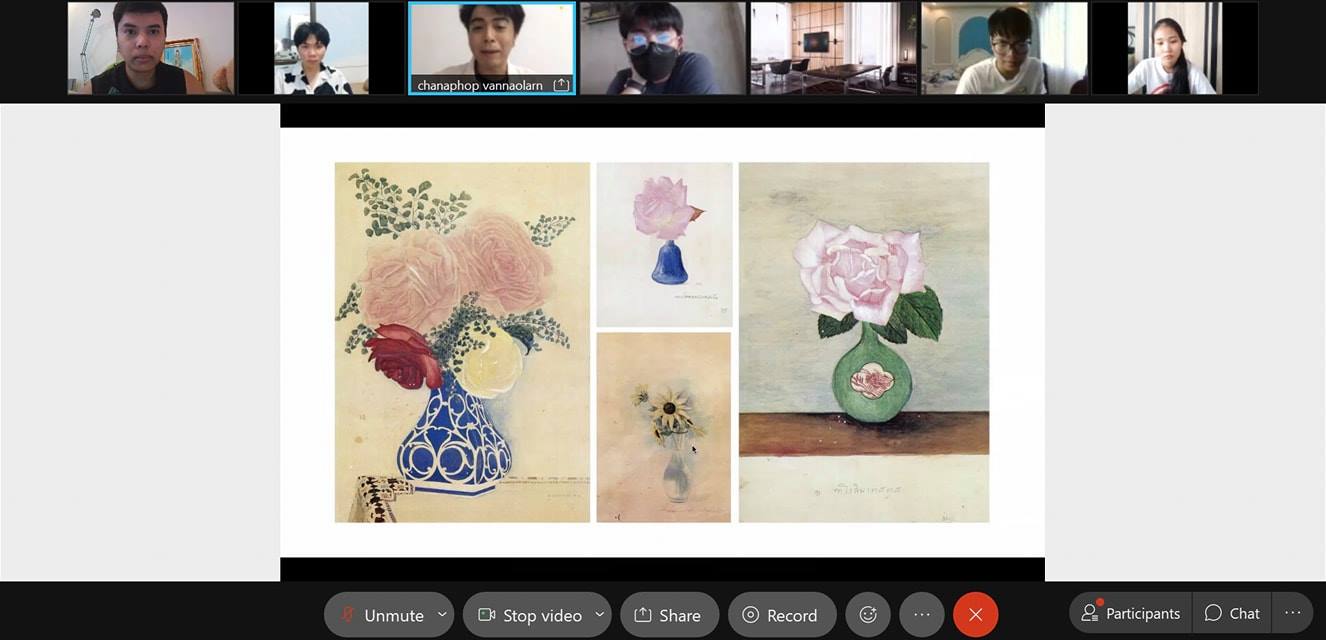This screenshot has width=1326, height=640.
Task: Click the microphone icon in Unmute
Action: click(x=348, y=615)
